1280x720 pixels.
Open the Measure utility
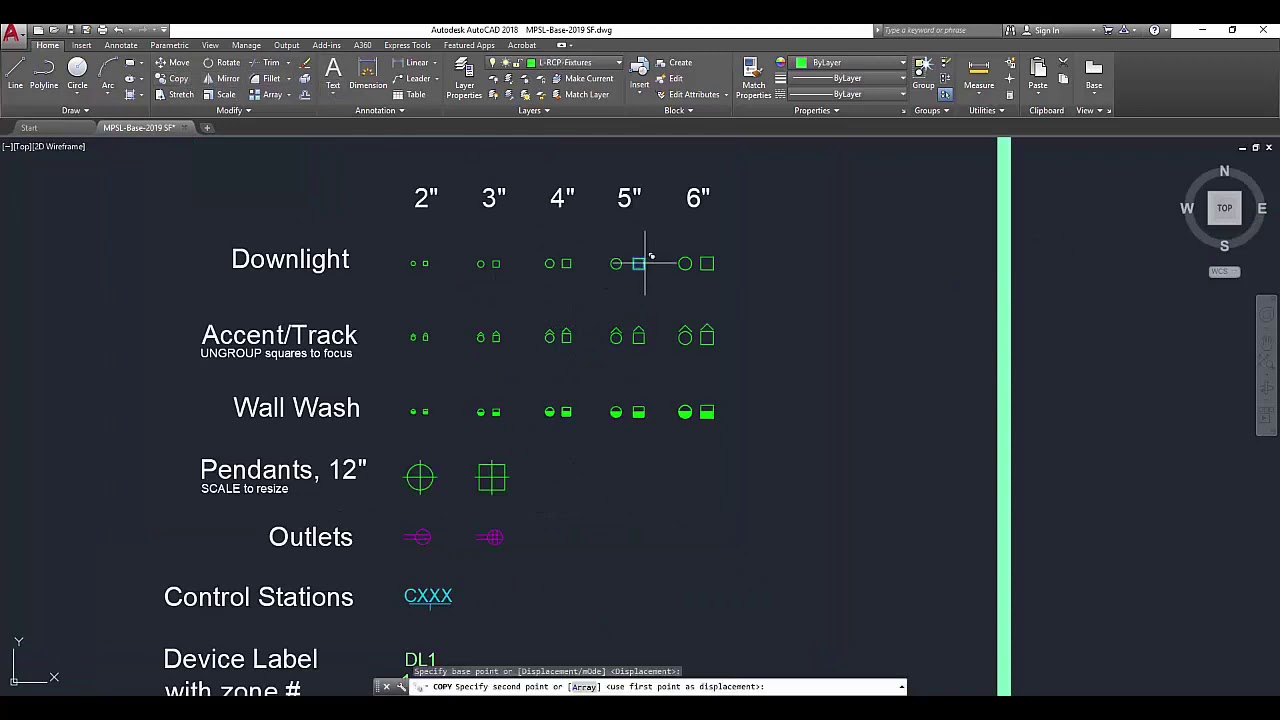click(x=979, y=73)
